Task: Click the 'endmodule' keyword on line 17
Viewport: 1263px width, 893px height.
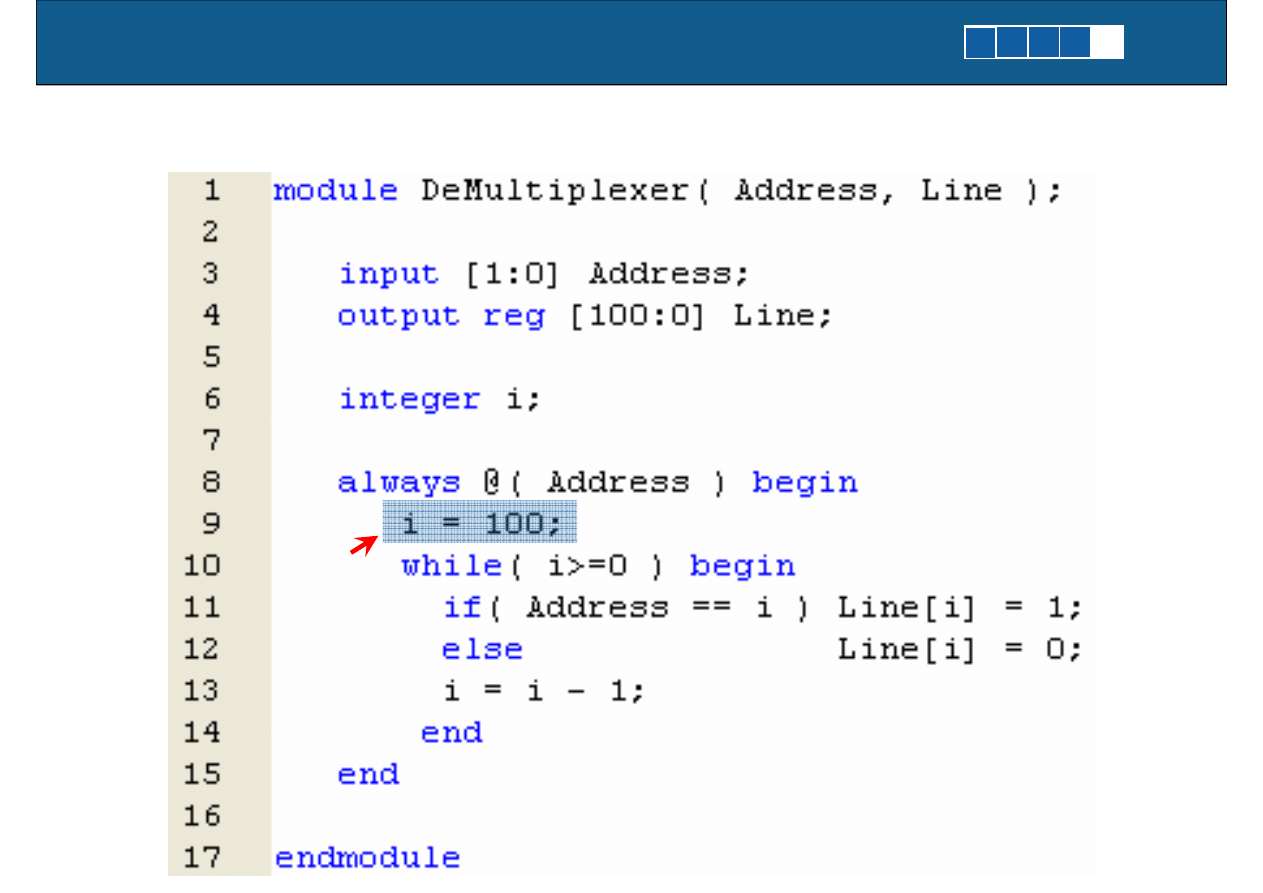Action: (367, 858)
